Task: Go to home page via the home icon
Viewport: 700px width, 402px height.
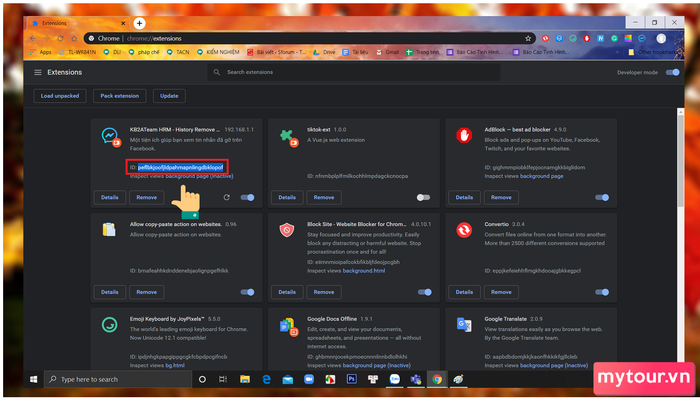Action: (74, 38)
